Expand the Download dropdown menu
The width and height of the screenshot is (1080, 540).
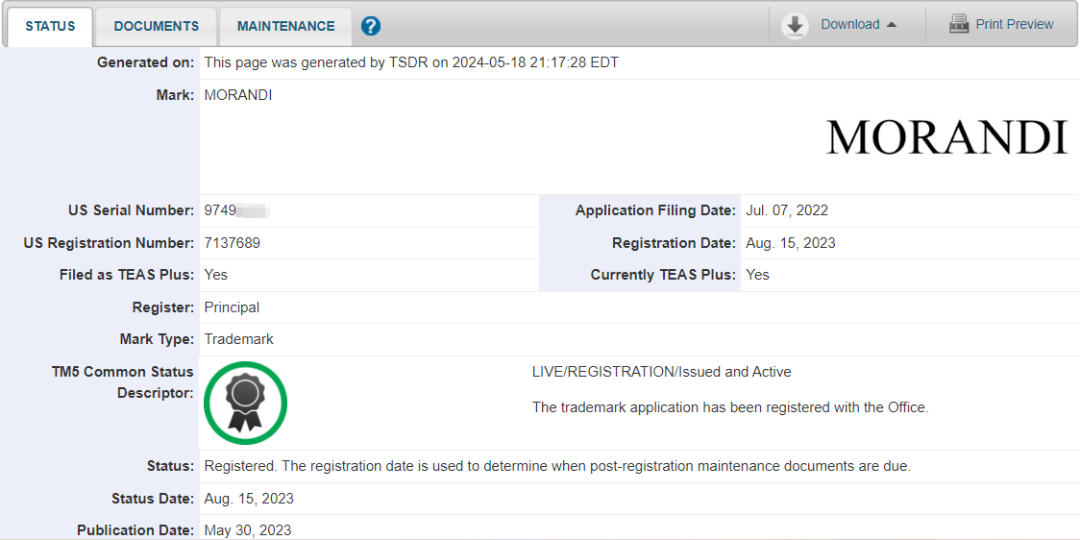[x=858, y=25]
